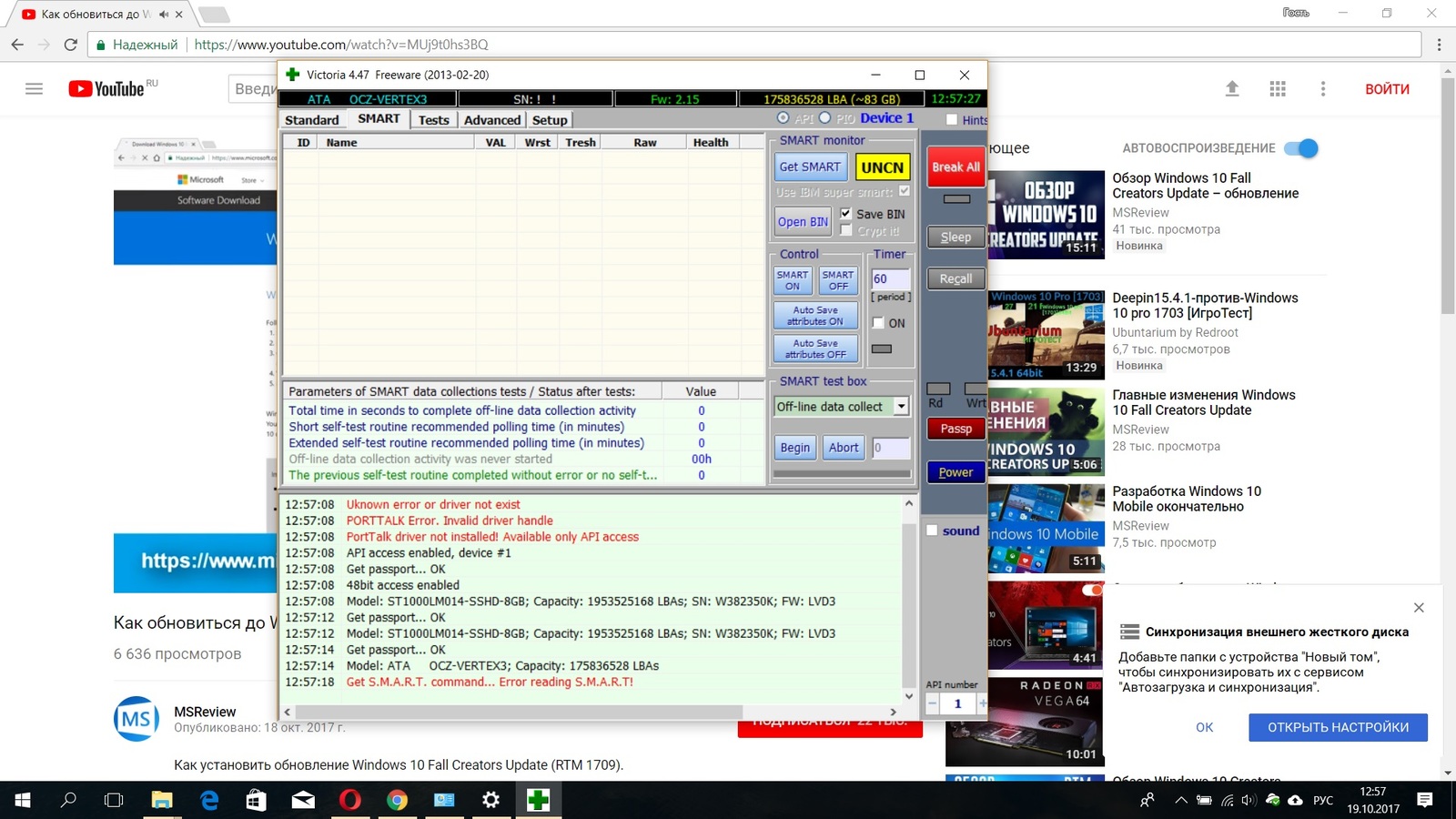This screenshot has height=819, width=1456.
Task: Select API access radio button
Action: click(783, 118)
